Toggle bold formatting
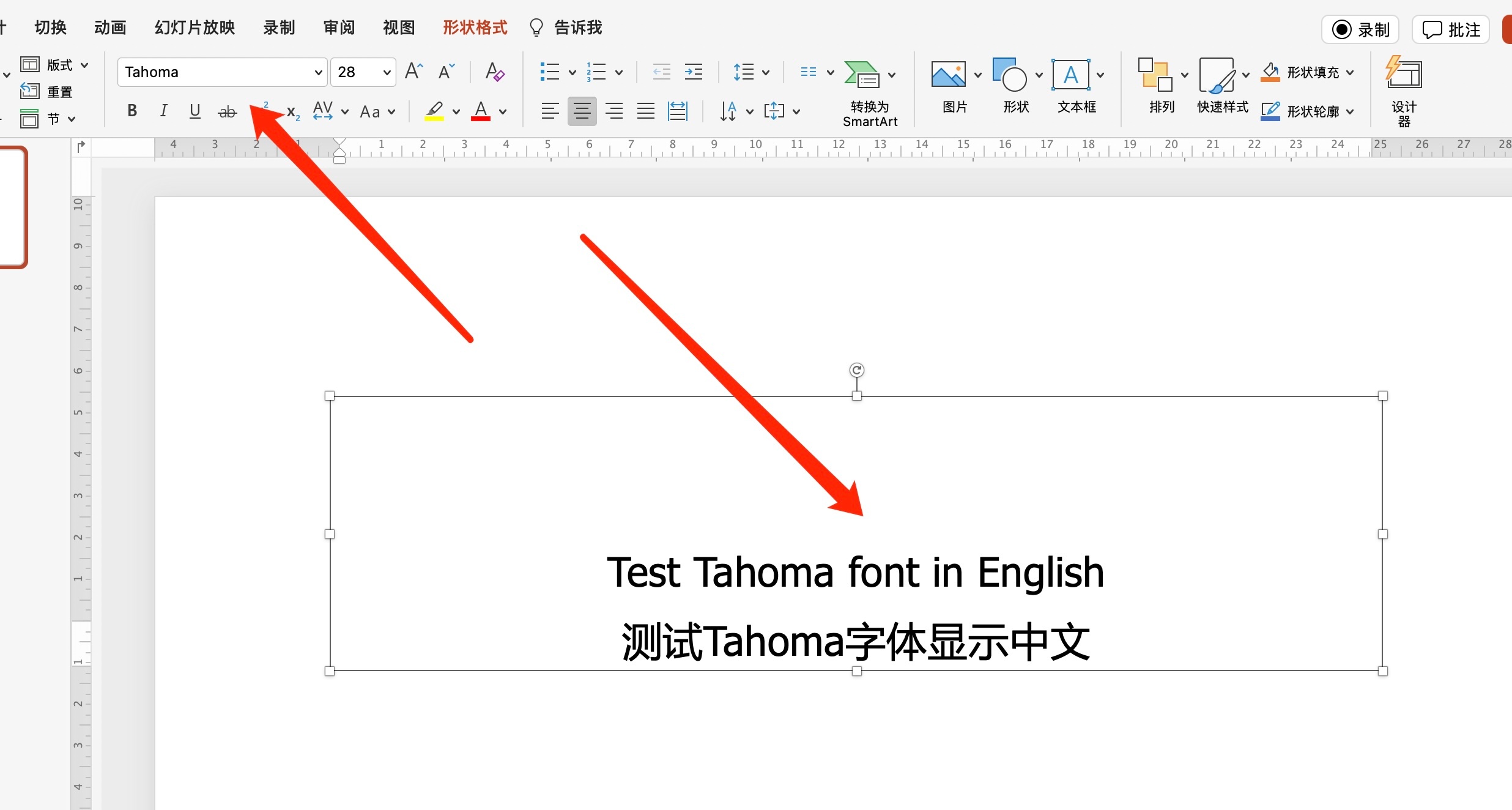The width and height of the screenshot is (1512, 810). [132, 111]
